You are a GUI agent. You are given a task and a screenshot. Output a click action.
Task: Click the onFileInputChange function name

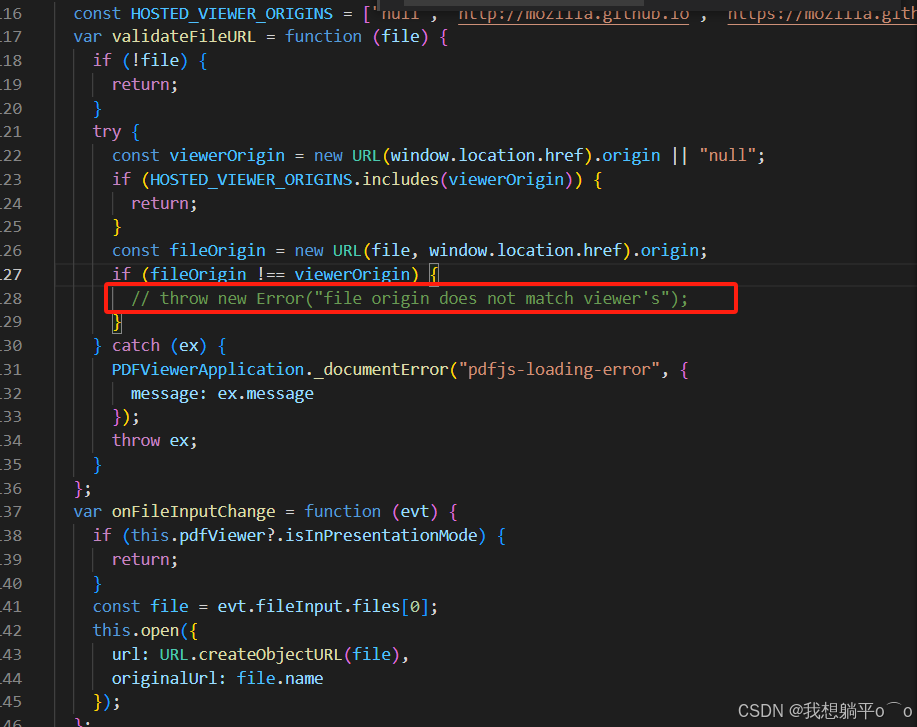[193, 511]
